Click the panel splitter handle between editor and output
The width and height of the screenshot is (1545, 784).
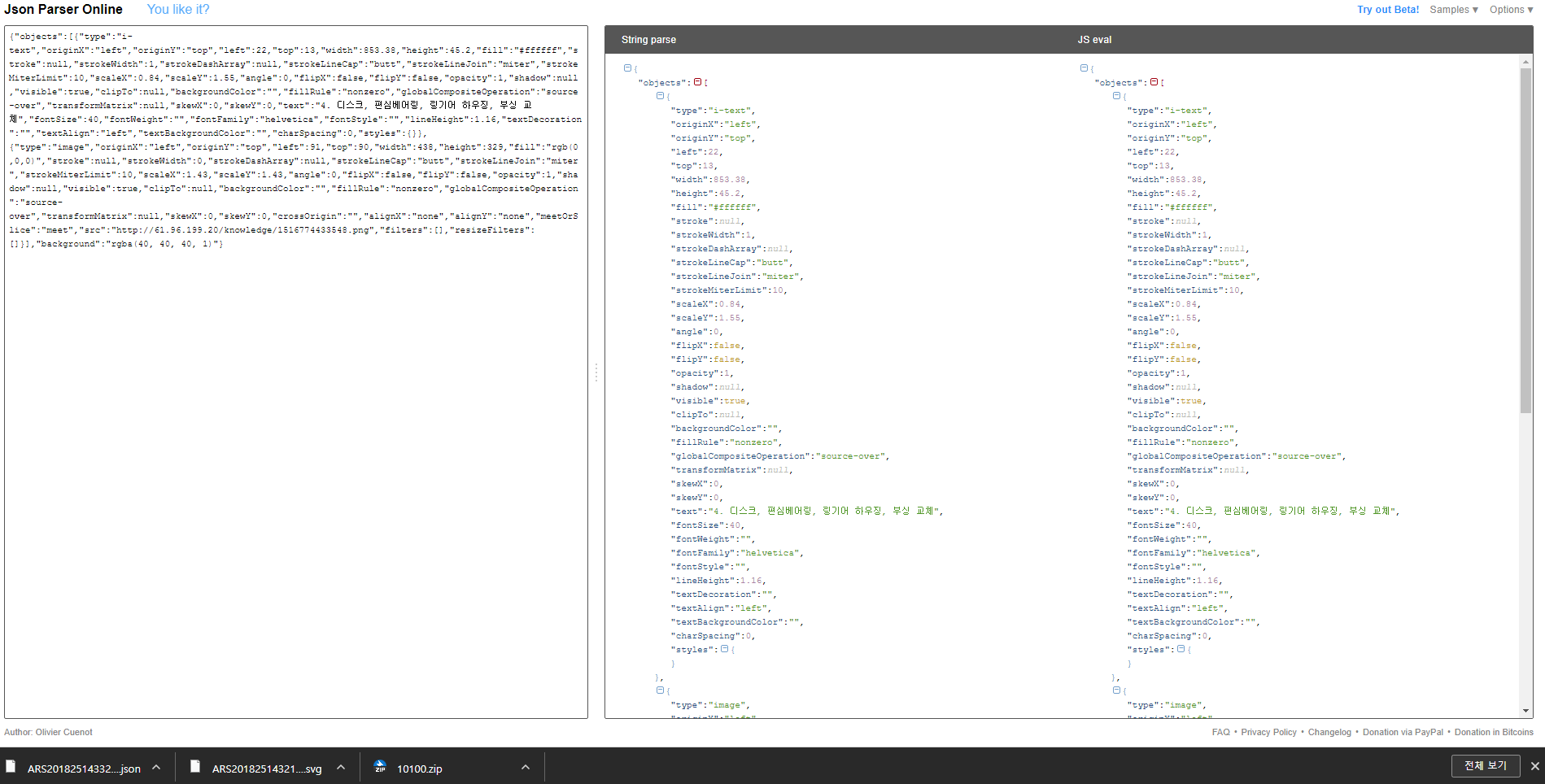[x=596, y=372]
